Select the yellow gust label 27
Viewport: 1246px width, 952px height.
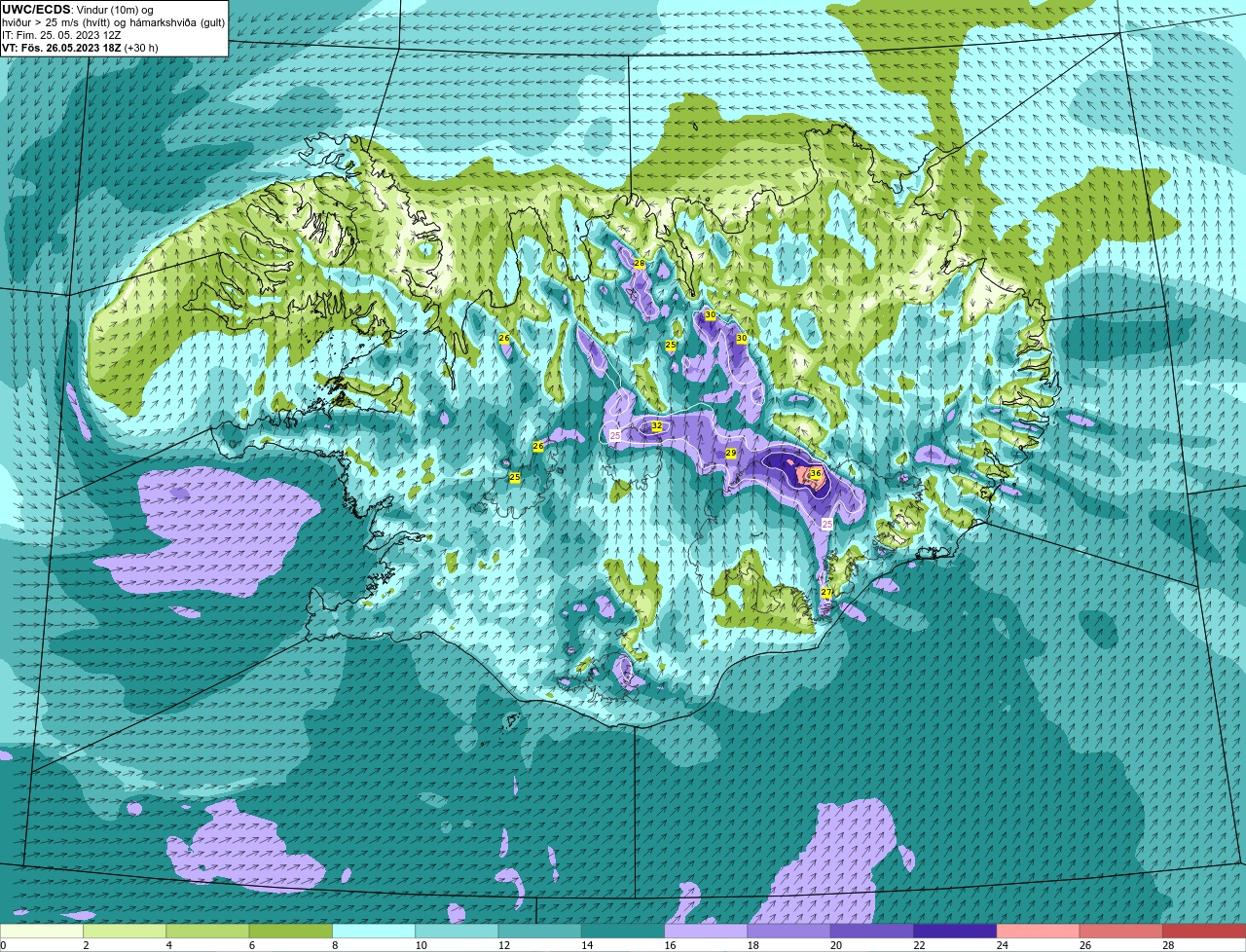(826, 592)
